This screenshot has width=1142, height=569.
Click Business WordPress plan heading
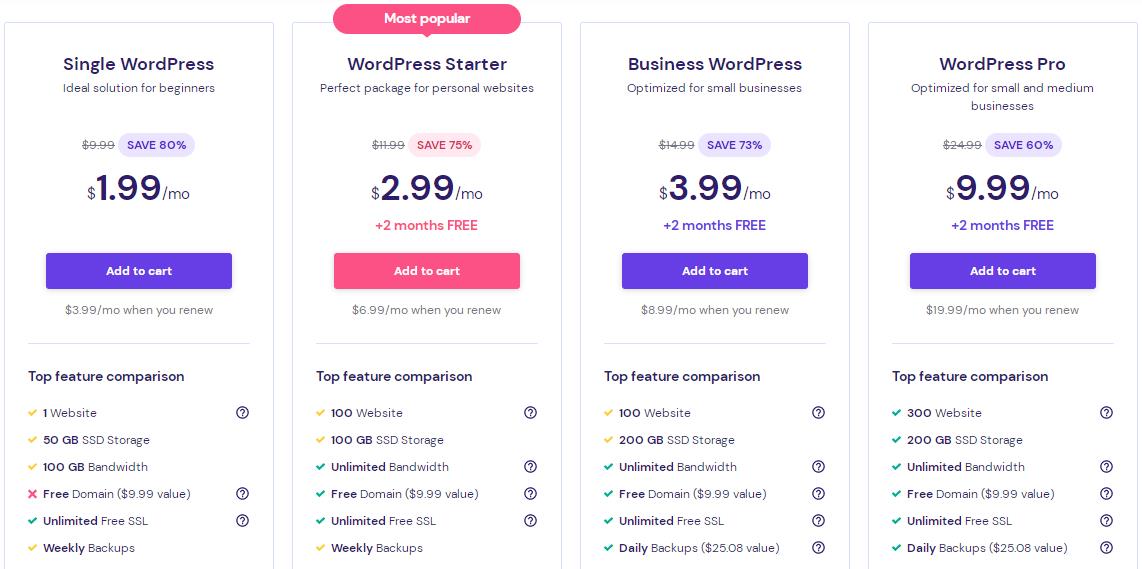[x=715, y=64]
